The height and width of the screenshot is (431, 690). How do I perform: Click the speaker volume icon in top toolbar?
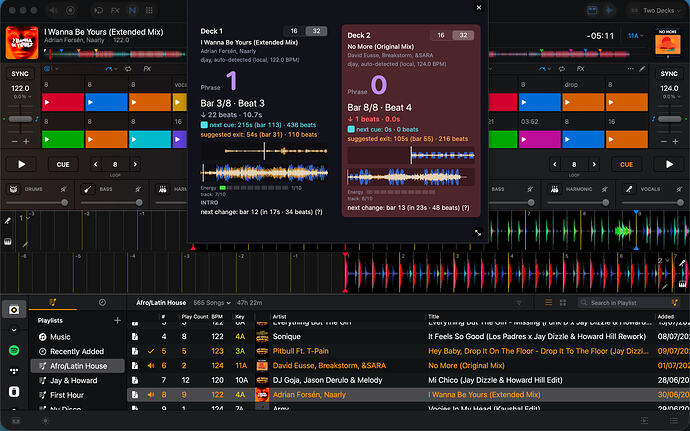pyautogui.click(x=54, y=10)
